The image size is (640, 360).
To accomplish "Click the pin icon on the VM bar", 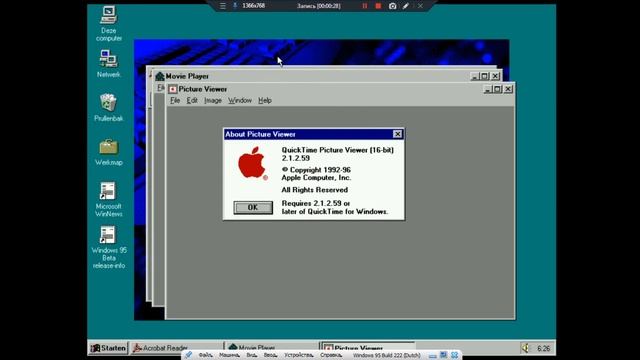I will (x=188, y=355).
